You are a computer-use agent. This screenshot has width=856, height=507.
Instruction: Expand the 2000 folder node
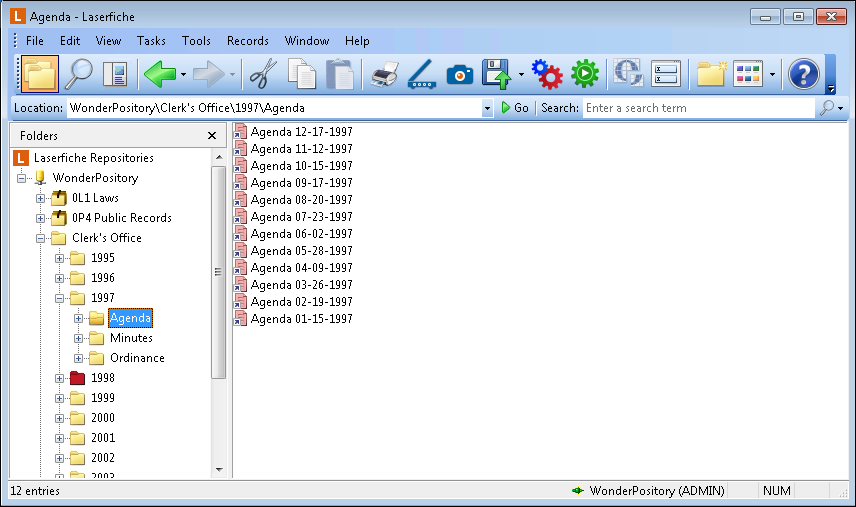click(60, 419)
